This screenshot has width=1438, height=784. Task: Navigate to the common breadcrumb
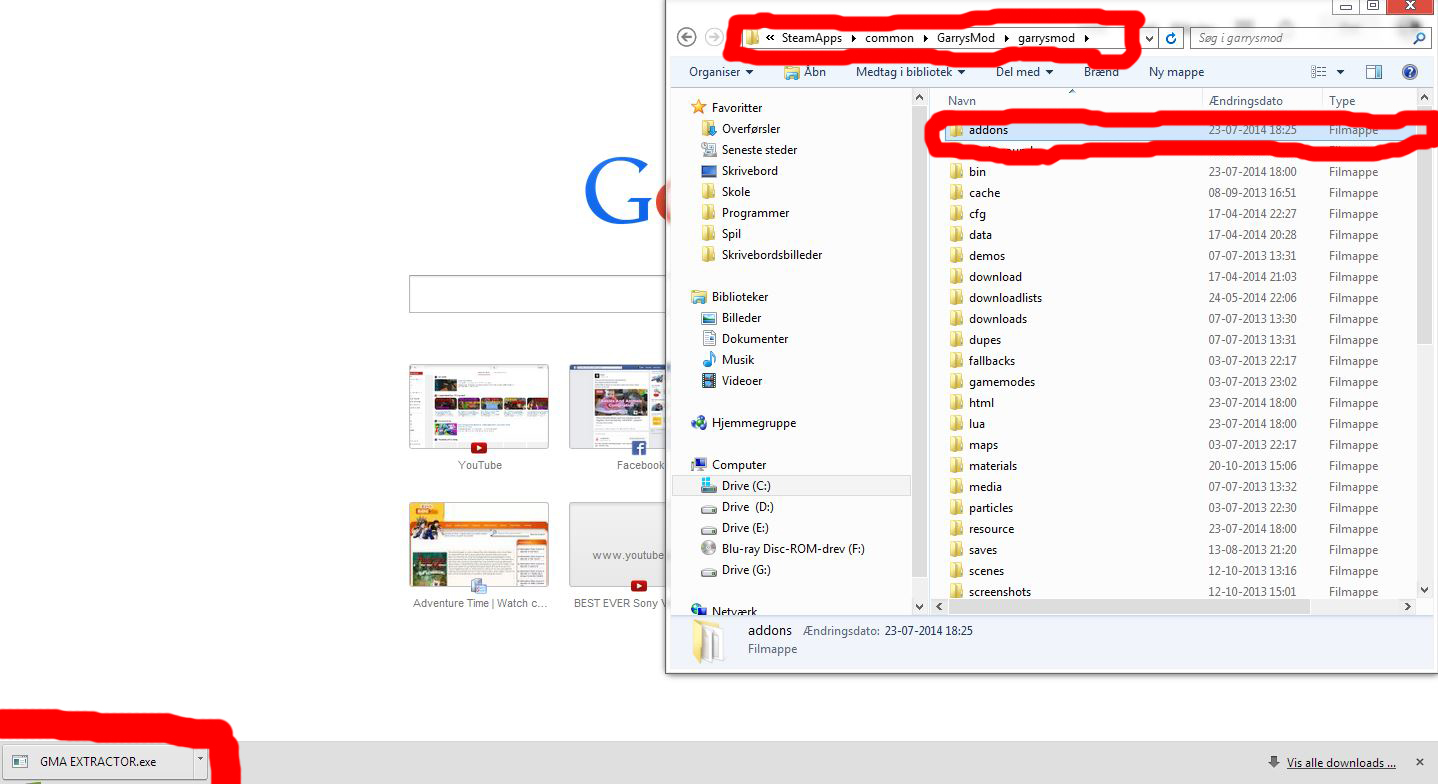point(889,38)
